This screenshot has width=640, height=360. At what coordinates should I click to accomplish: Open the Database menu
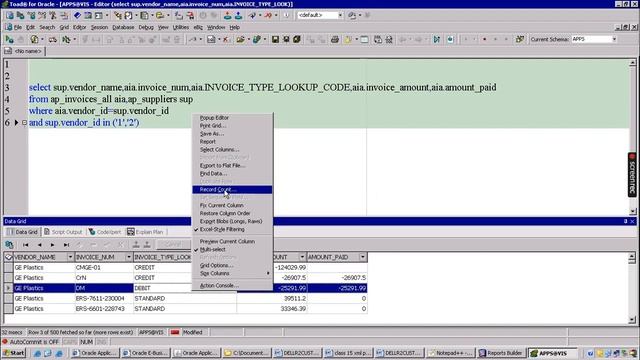tap(123, 27)
